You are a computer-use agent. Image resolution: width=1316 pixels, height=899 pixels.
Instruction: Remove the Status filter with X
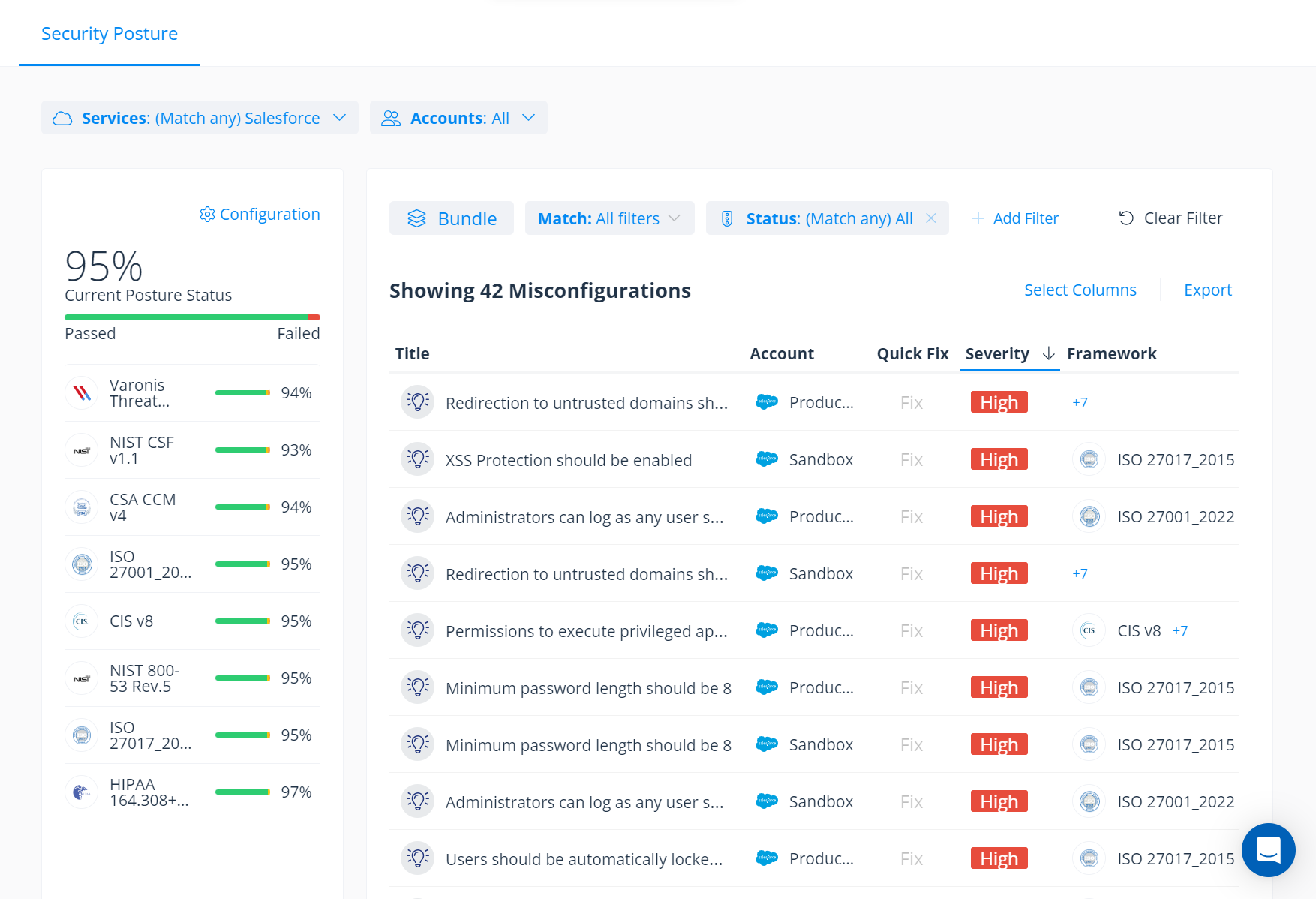[x=931, y=218]
